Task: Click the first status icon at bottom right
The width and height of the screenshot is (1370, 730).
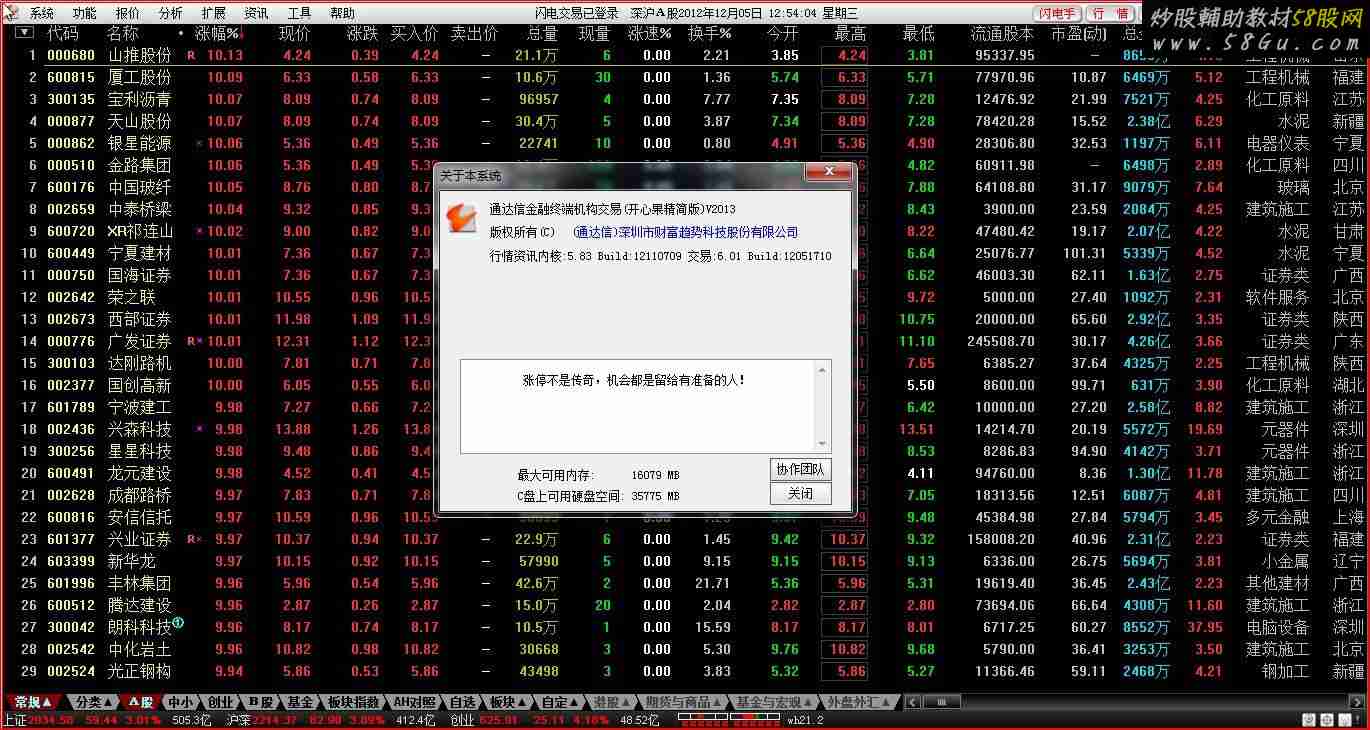Action: pos(1308,720)
